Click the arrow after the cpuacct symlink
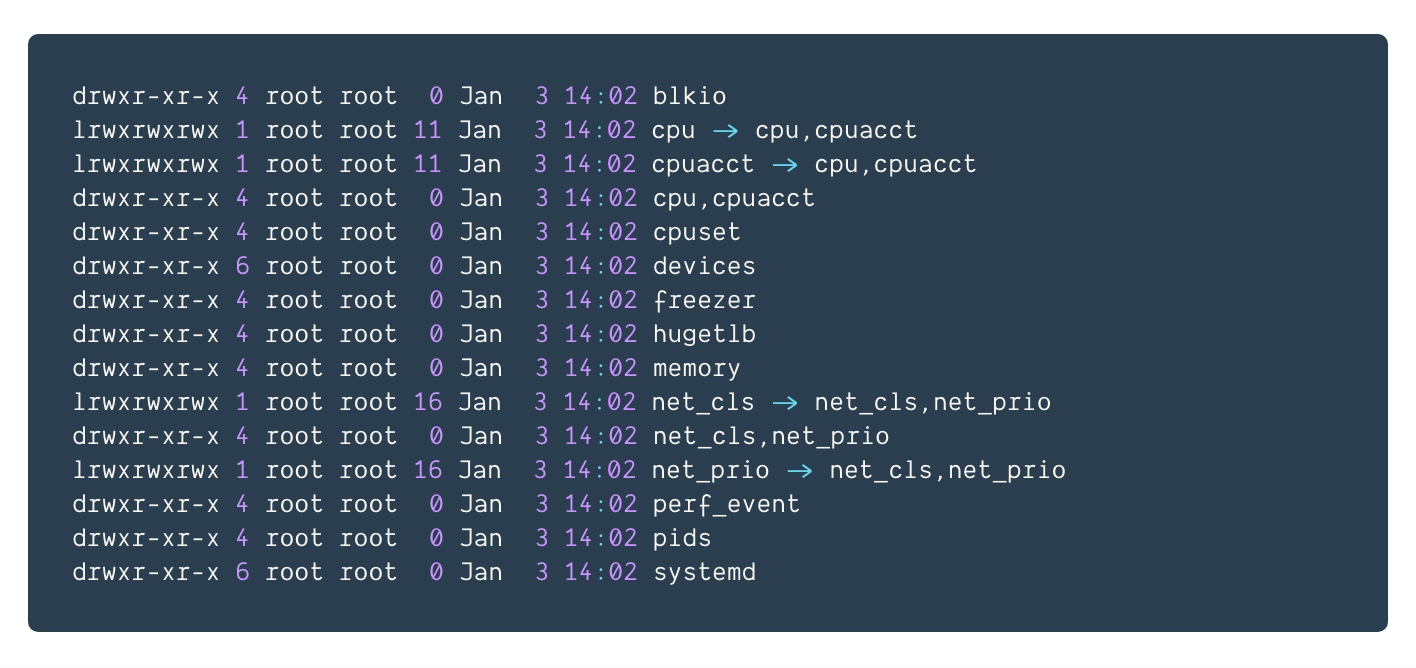 (x=784, y=165)
